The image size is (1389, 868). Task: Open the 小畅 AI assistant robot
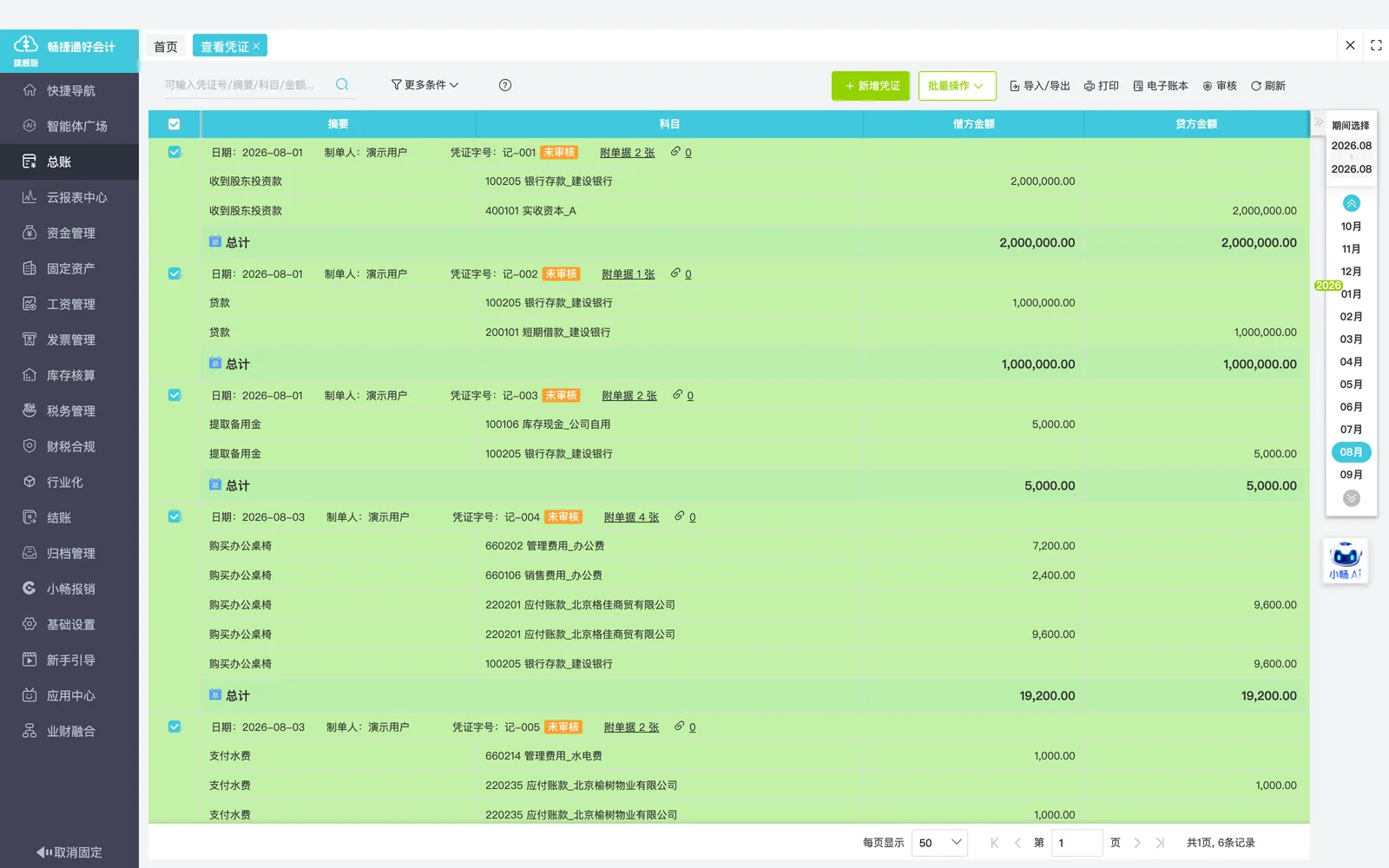pyautogui.click(x=1346, y=561)
